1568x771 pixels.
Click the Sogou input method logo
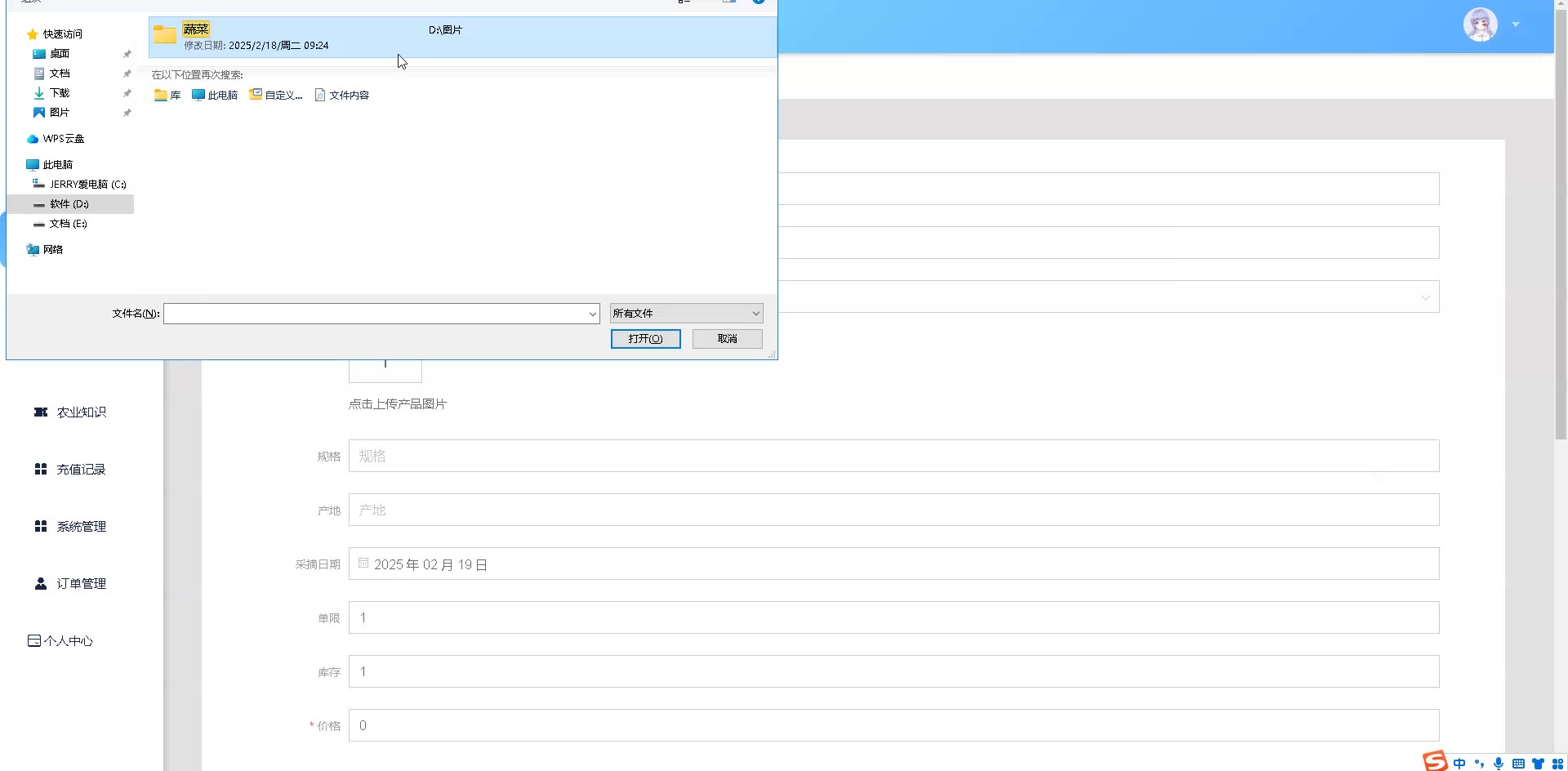[x=1435, y=762]
